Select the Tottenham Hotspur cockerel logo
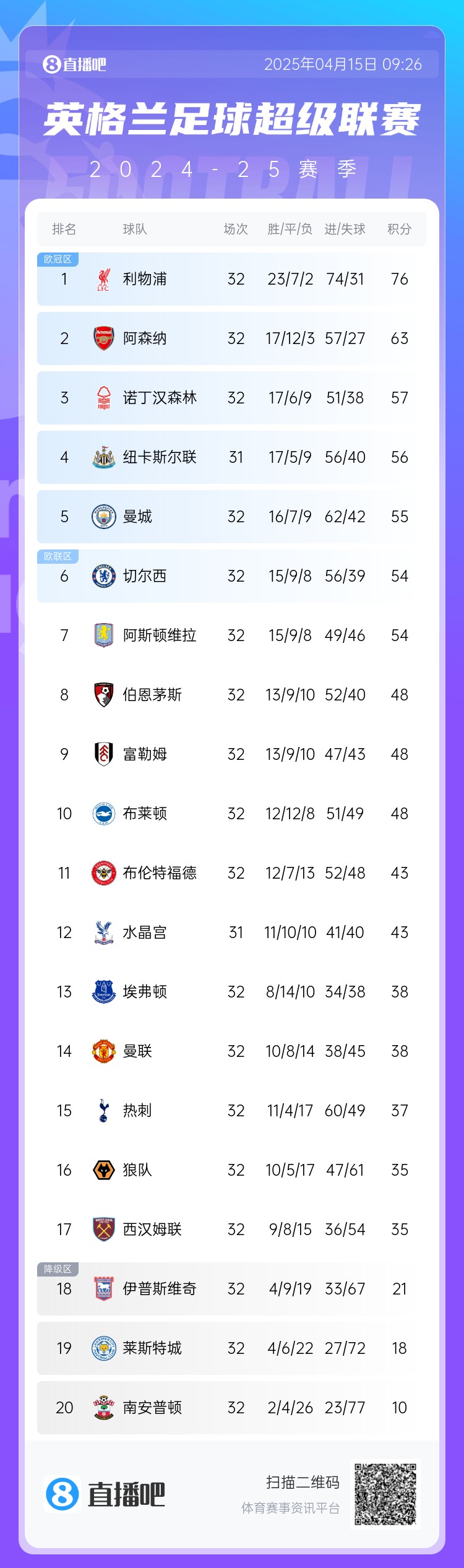The height and width of the screenshot is (1568, 464). 103,1111
